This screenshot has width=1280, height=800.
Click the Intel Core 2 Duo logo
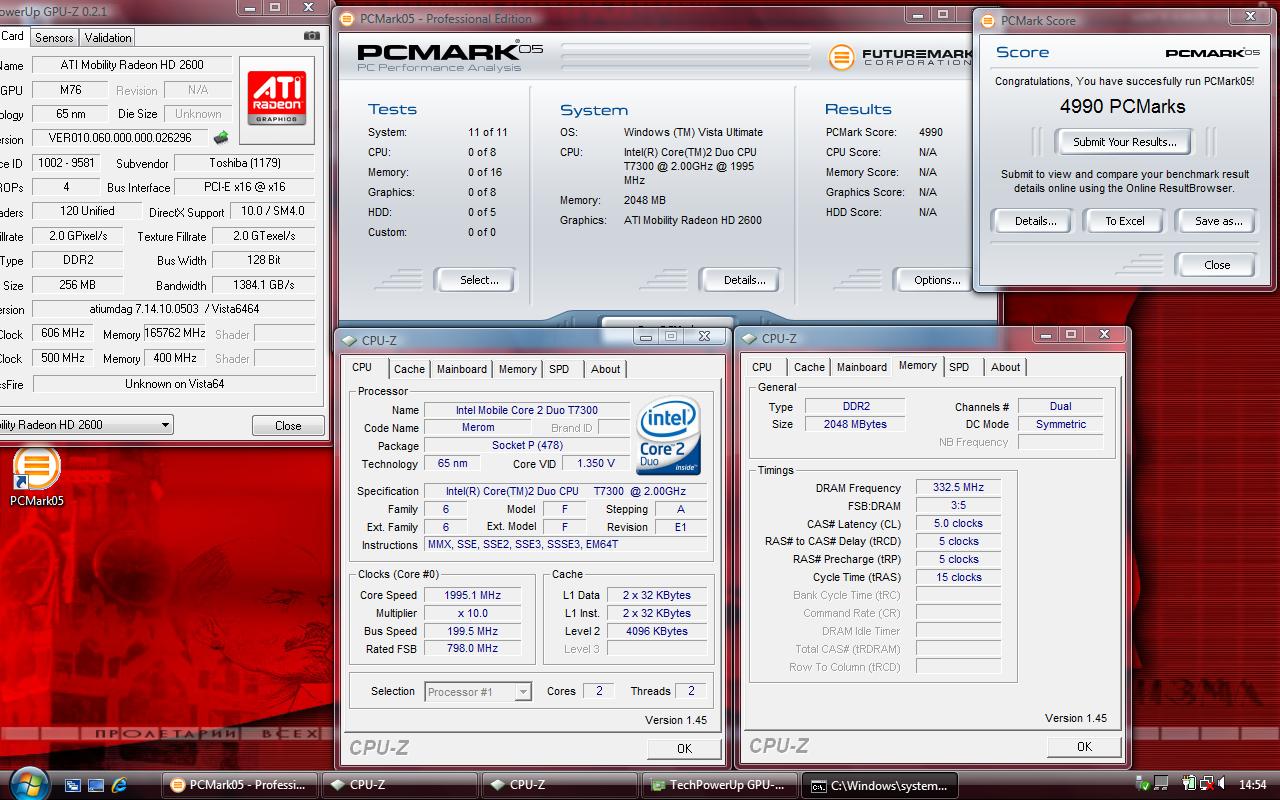pyautogui.click(x=668, y=436)
